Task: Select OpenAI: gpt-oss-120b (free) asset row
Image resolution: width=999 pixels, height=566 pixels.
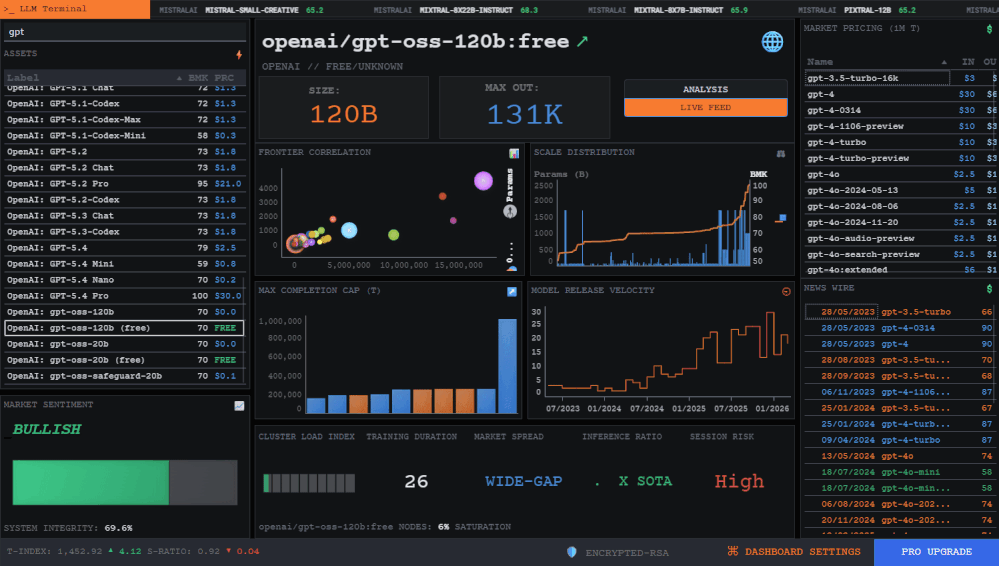Action: click(124, 328)
